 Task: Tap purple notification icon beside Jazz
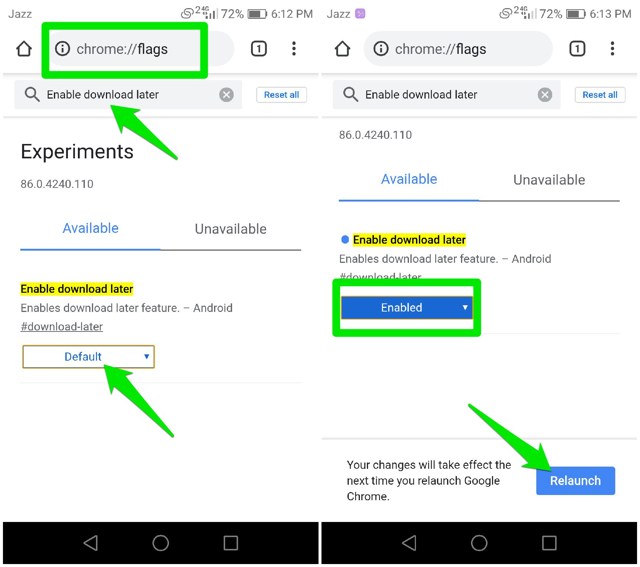coord(360,14)
